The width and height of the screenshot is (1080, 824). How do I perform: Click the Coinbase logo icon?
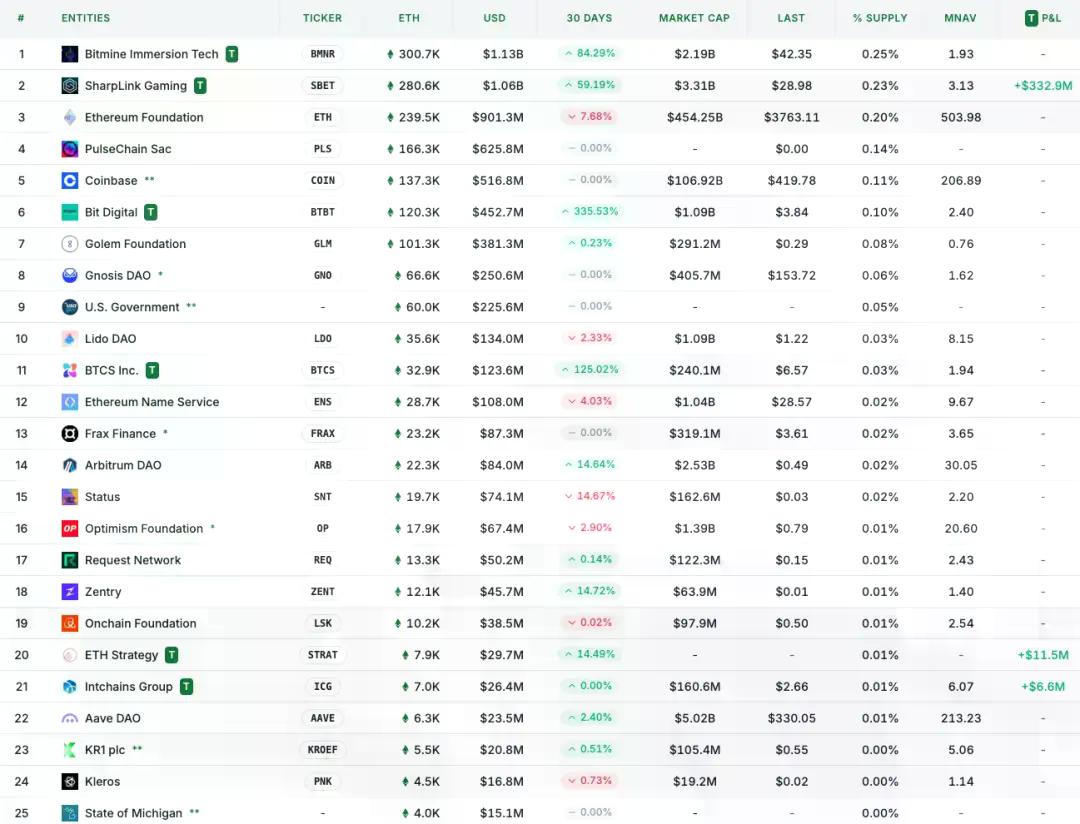coord(70,181)
